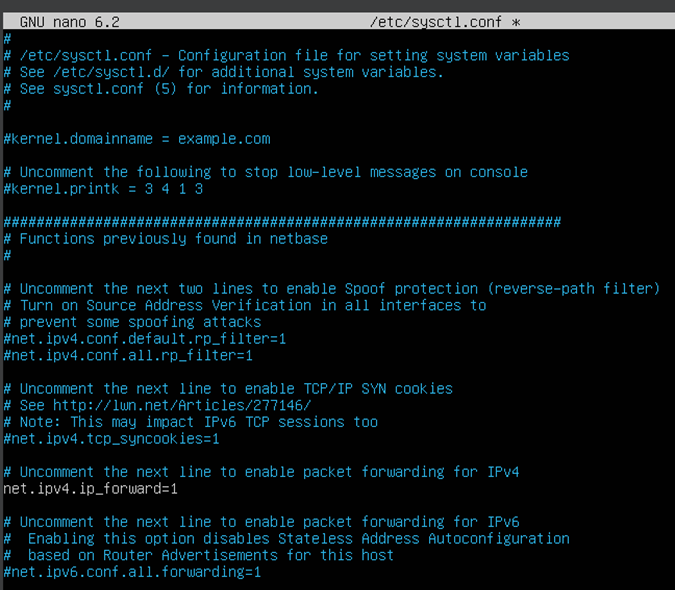Viewport: 675px width, 590px height.
Task: Click line '# Functions previously found in netbase'
Action: (166, 239)
